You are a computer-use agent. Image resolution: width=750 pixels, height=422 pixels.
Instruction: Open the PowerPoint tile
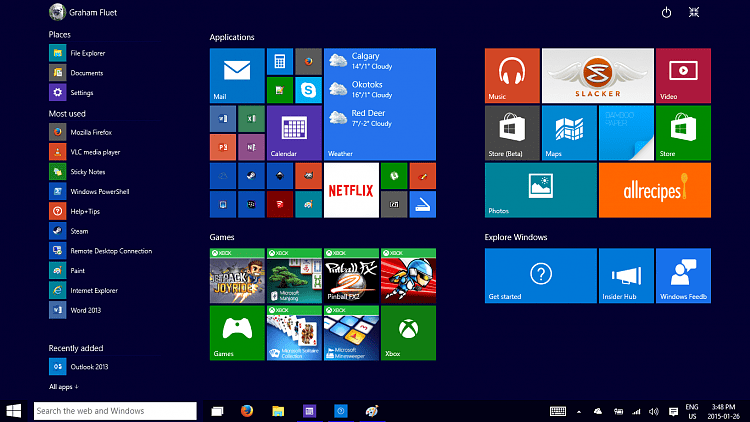(223, 147)
